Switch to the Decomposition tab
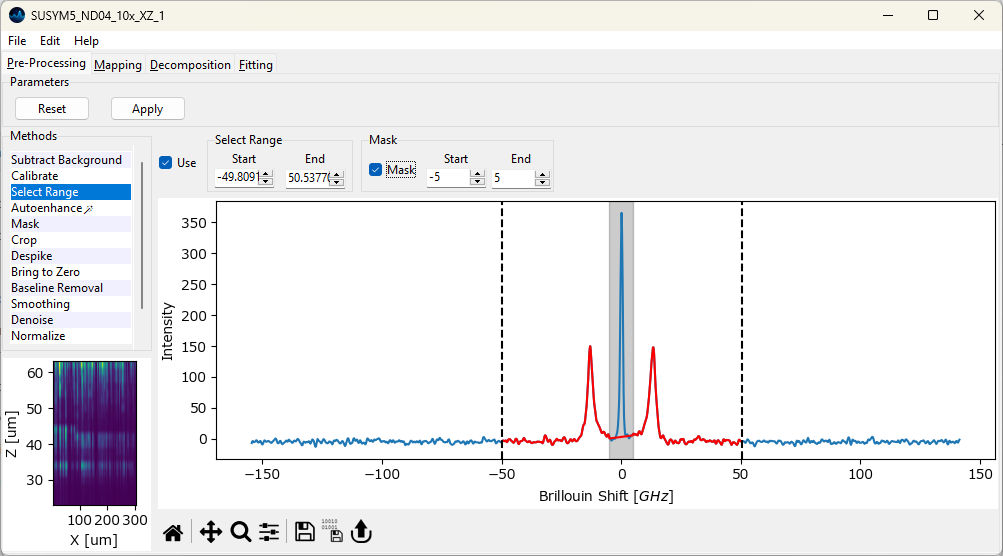The height and width of the screenshot is (556, 1003). pyautogui.click(x=190, y=65)
